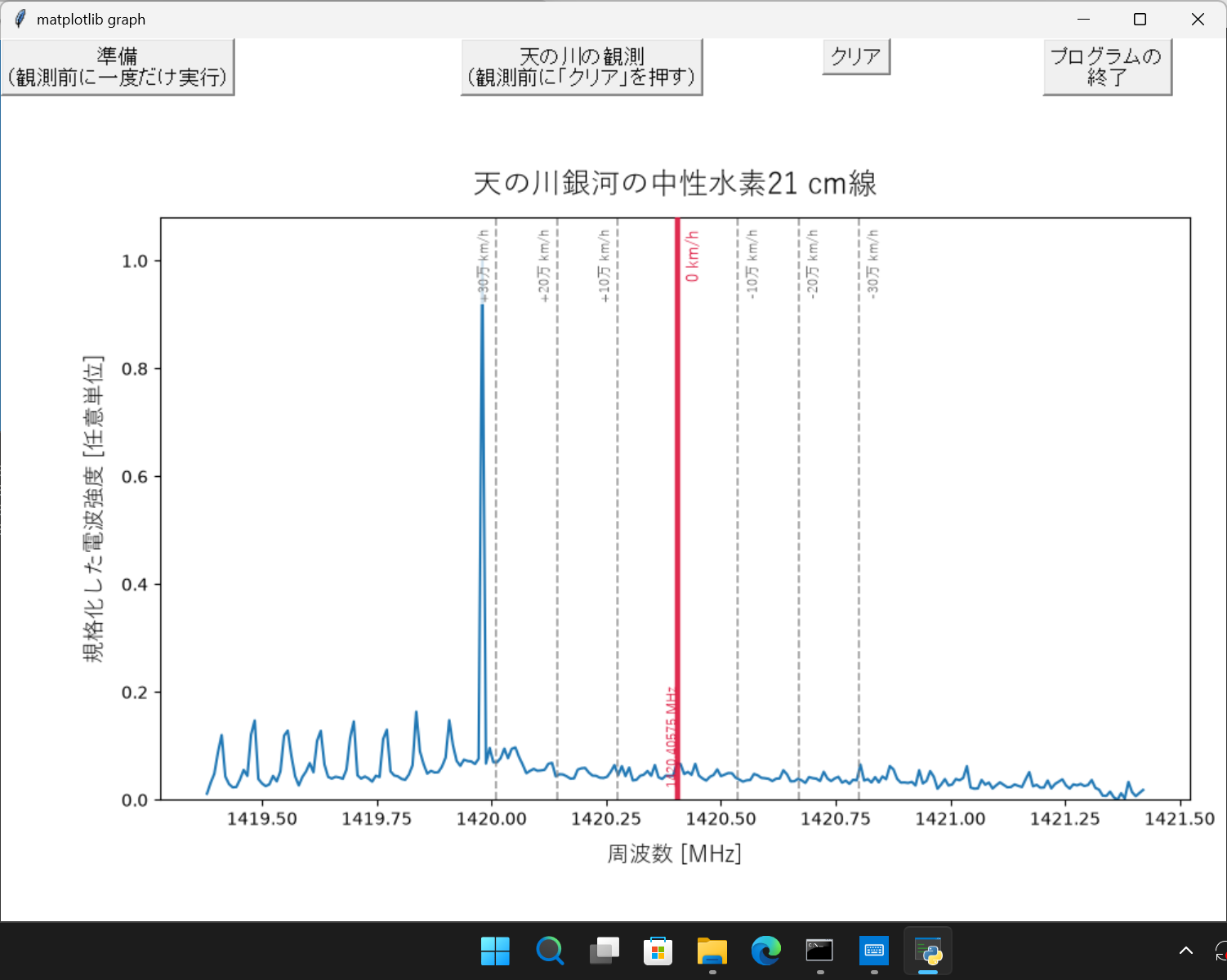
Task: Click the 準備 (観測前に一度だけ実行) button
Action: pos(118,67)
